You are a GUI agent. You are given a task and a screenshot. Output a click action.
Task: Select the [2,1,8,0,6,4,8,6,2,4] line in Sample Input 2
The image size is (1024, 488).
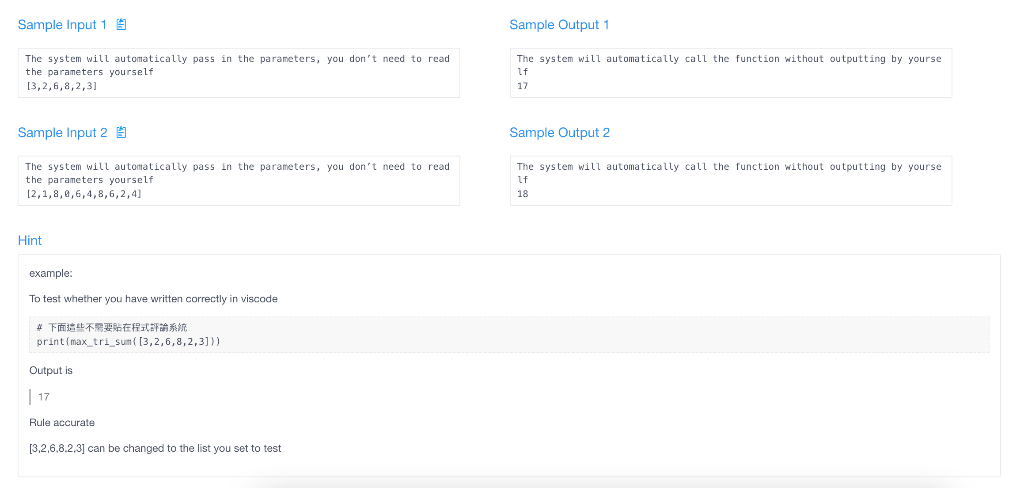(x=84, y=194)
